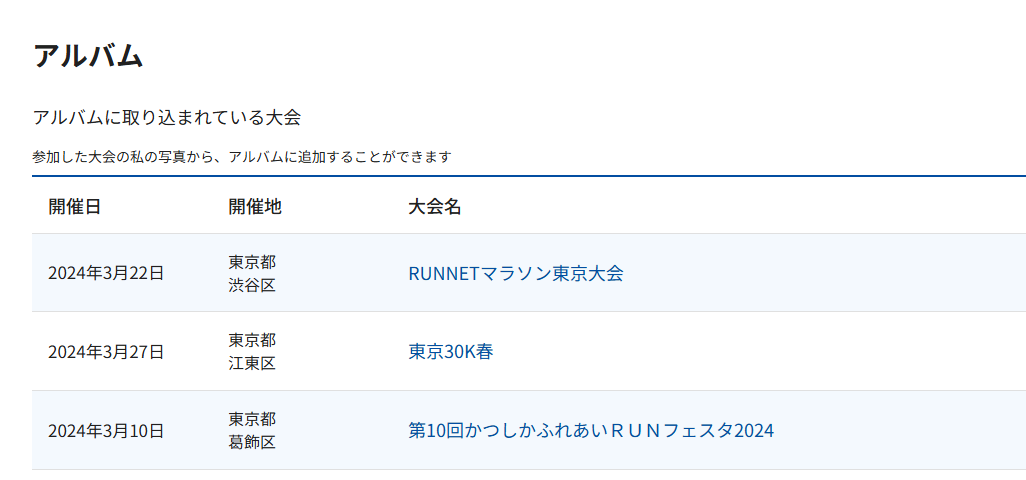This screenshot has height=480, width=1026.
Task: Click 東京都 above 渋谷区
Action: click(x=251, y=262)
